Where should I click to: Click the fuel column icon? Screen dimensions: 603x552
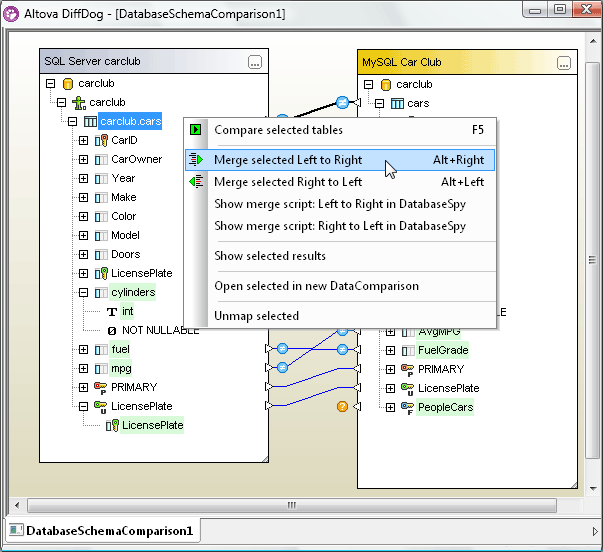point(101,350)
